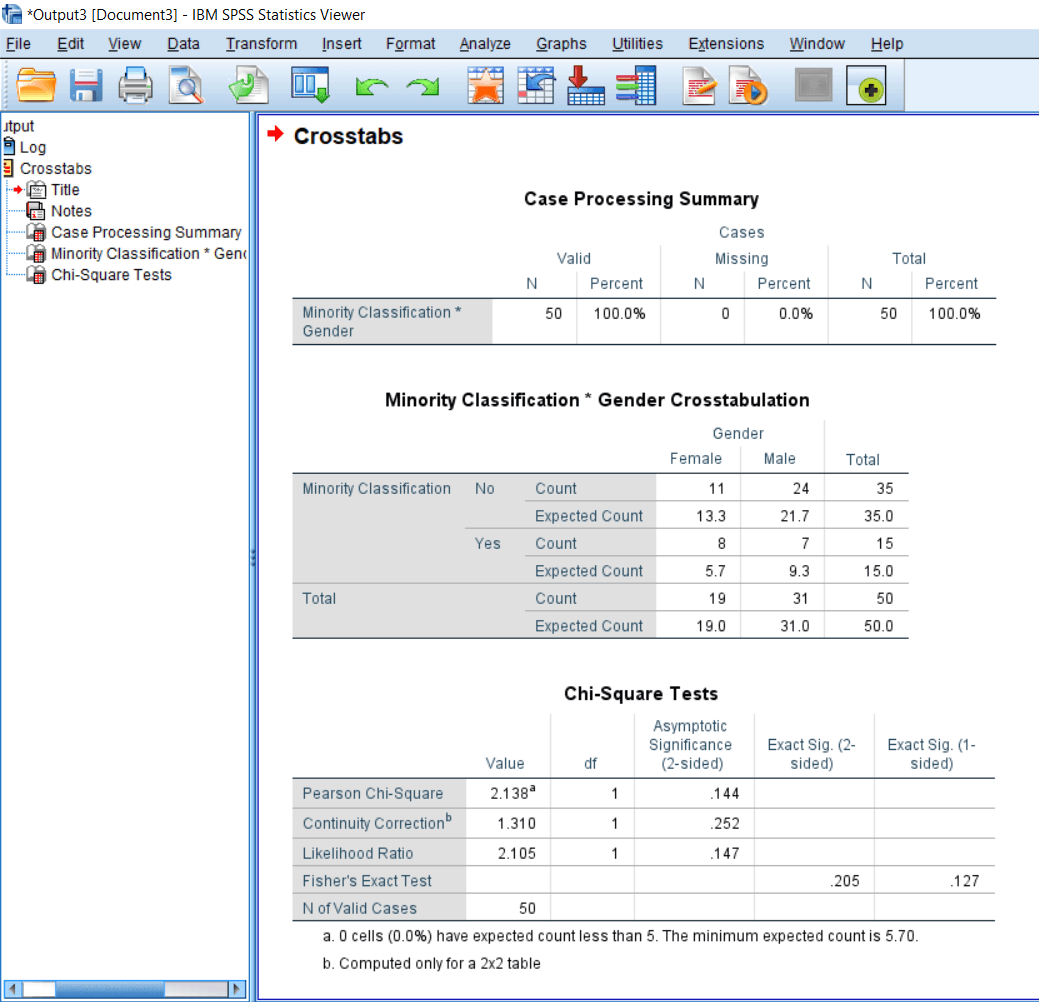Click the Undo arrow in the toolbar
1039x1002 pixels.
pos(371,85)
